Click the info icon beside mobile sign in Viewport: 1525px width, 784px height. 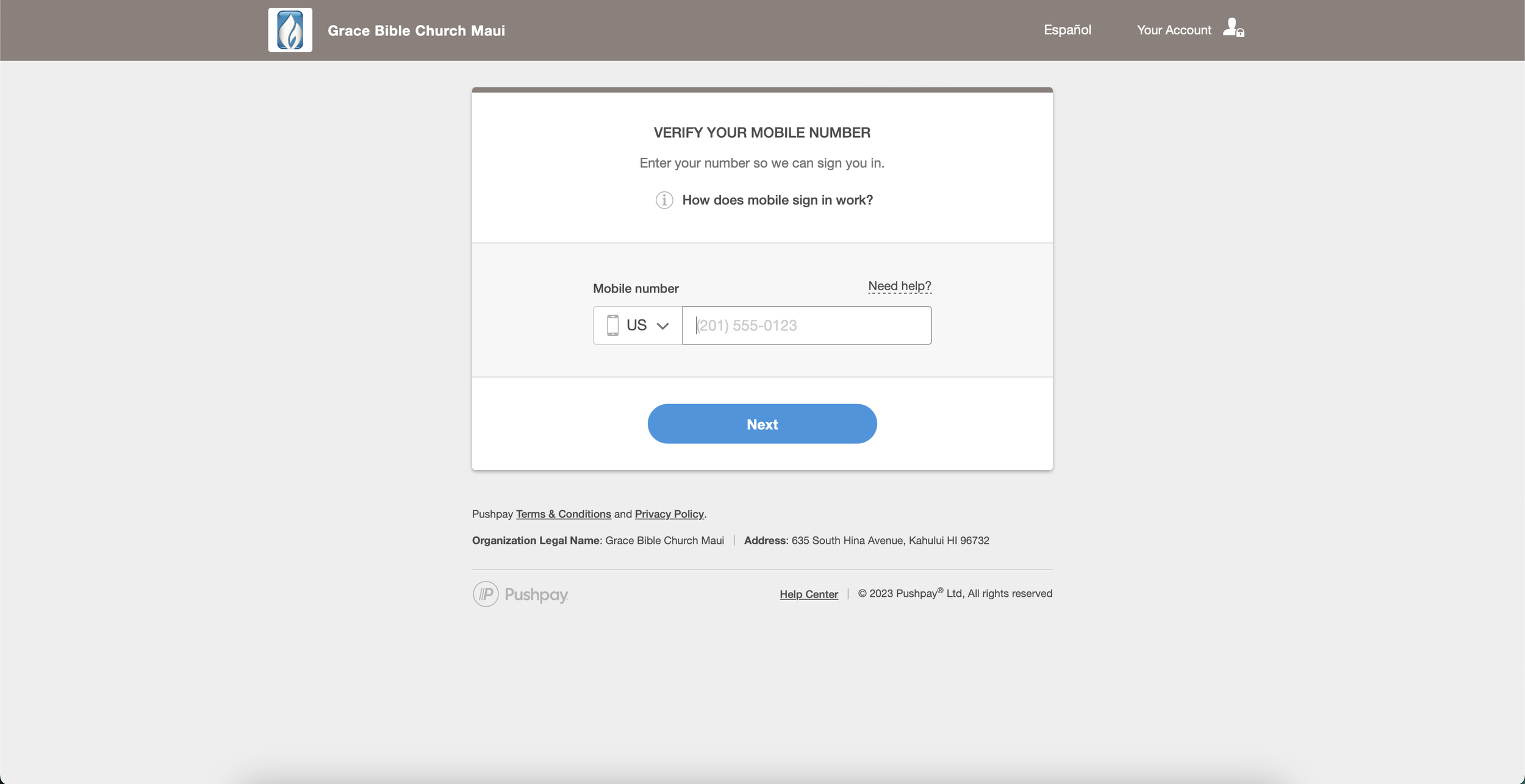(x=664, y=200)
